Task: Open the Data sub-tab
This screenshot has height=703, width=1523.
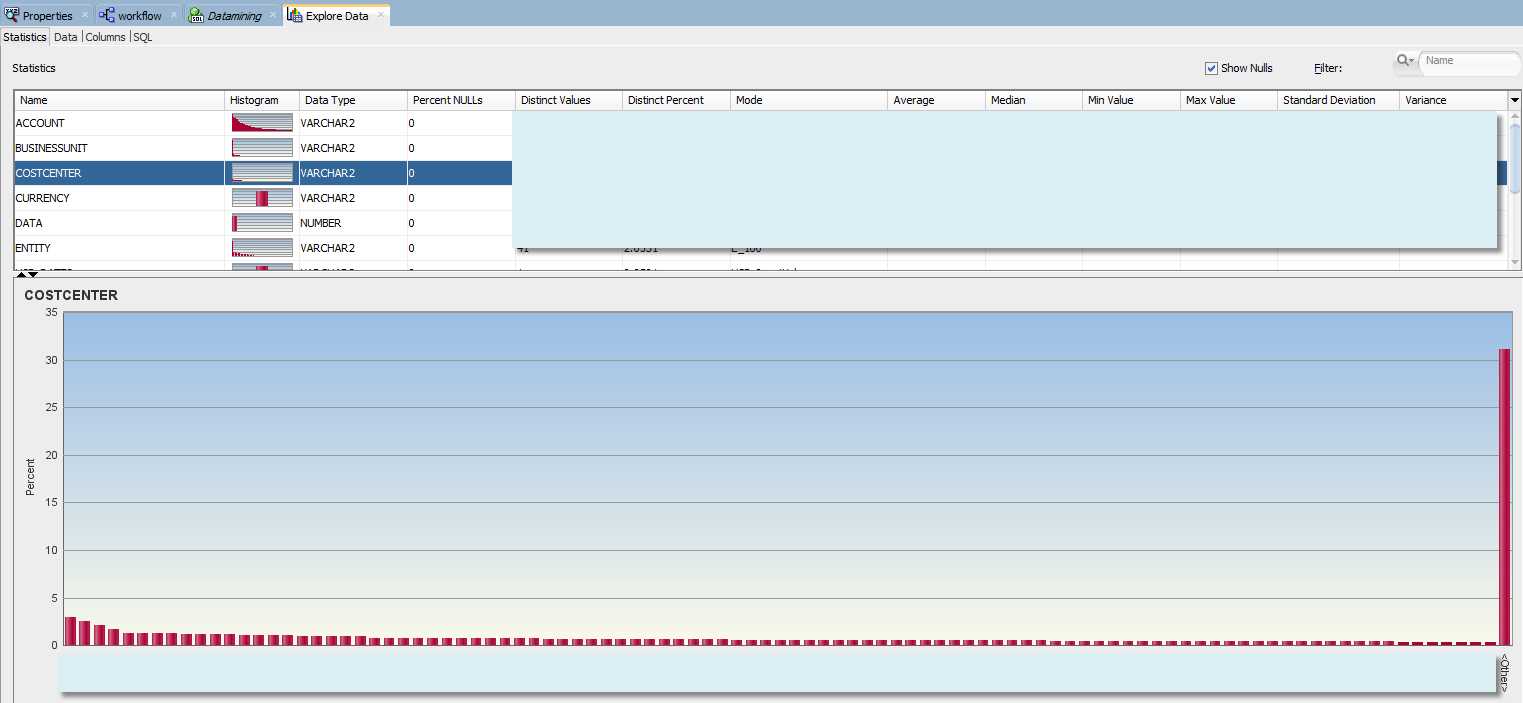Action: pos(65,37)
